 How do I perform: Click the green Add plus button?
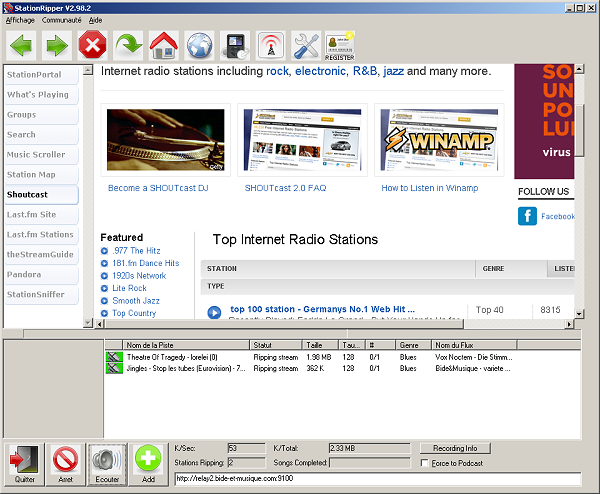pos(148,464)
